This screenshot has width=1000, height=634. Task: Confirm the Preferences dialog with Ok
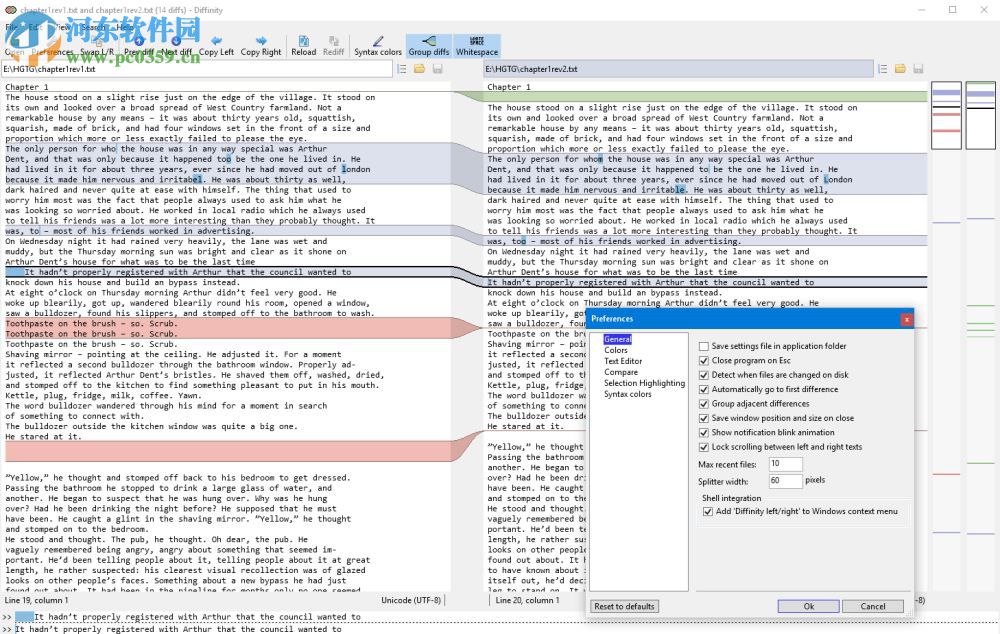point(808,606)
